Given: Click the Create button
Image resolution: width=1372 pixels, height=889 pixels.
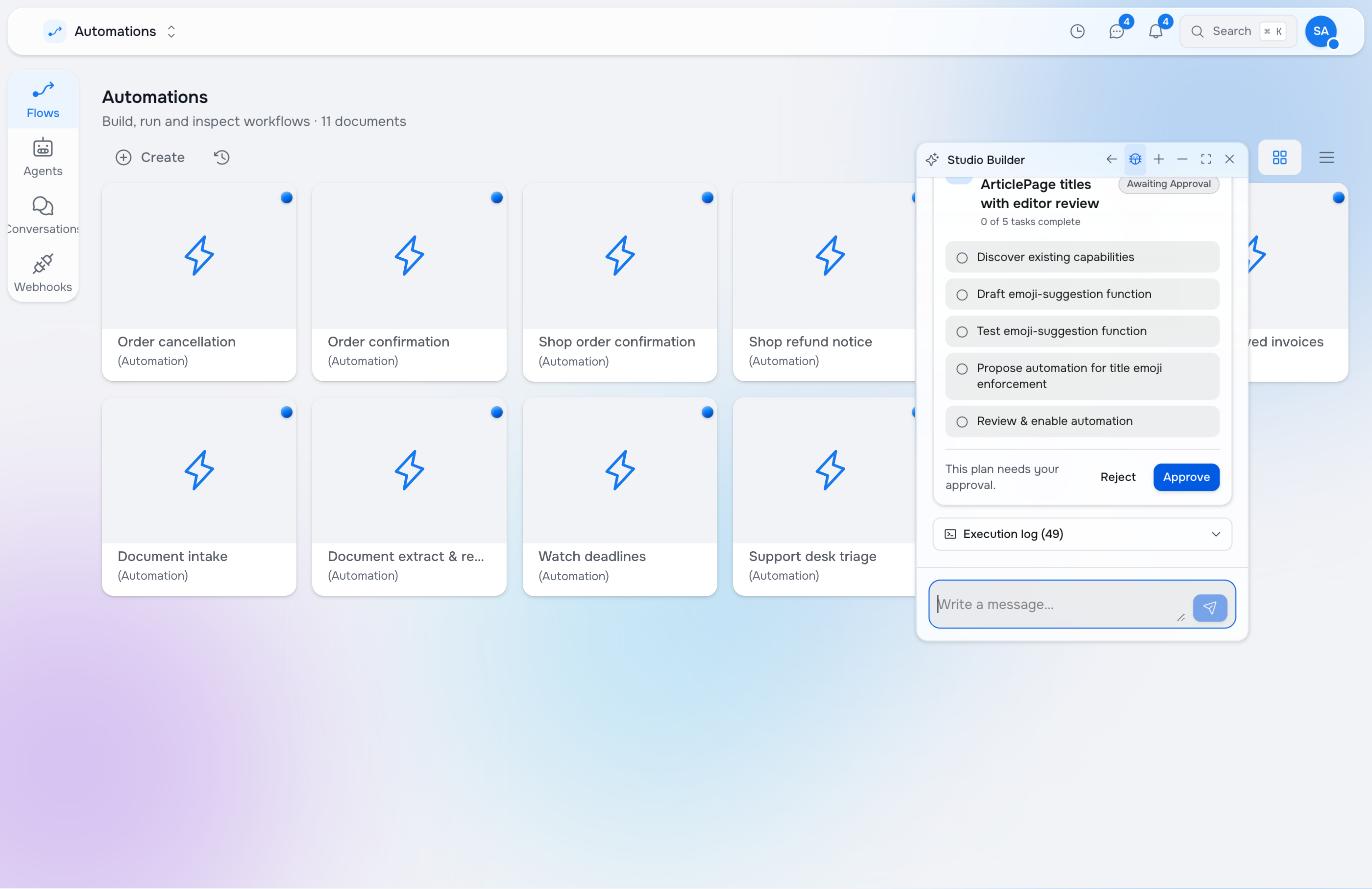Looking at the screenshot, I should tap(150, 157).
